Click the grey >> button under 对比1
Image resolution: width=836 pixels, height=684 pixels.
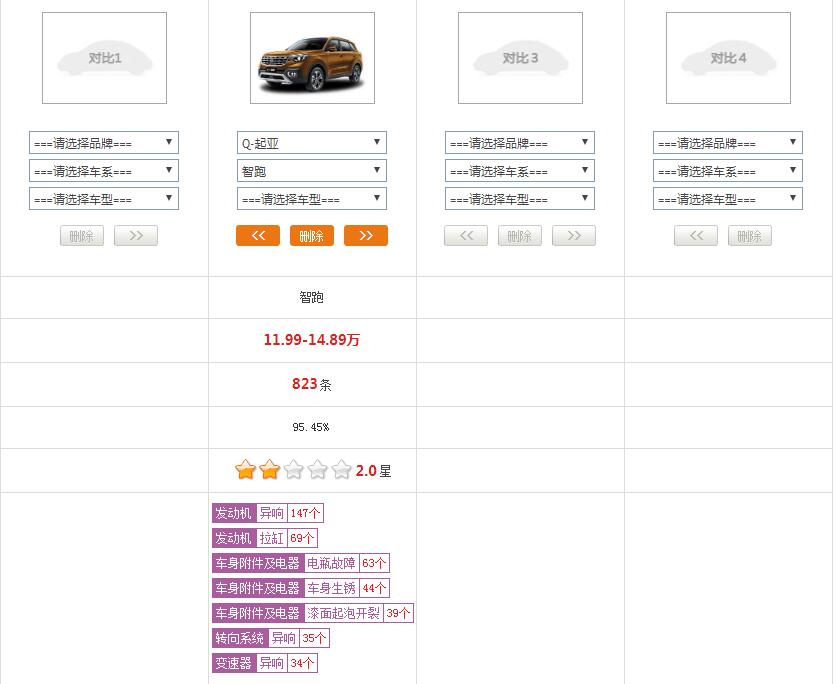point(136,236)
